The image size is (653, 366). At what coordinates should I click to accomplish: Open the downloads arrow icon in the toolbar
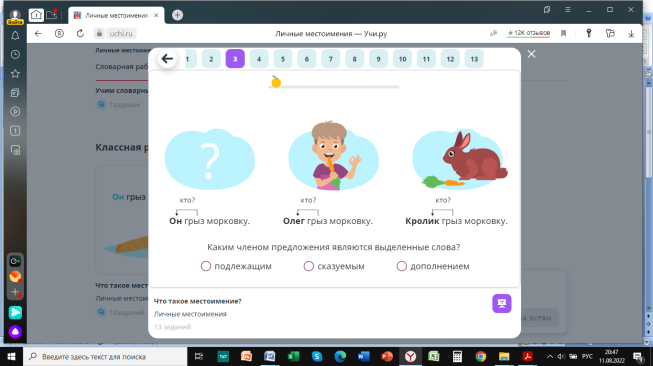(631, 34)
